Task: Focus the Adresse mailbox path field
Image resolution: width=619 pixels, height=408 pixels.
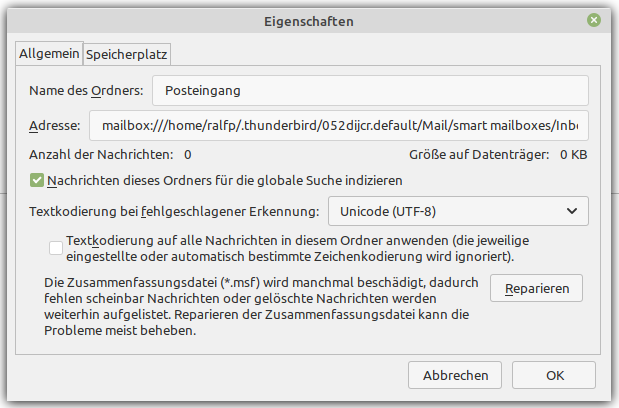Action: tap(338, 126)
